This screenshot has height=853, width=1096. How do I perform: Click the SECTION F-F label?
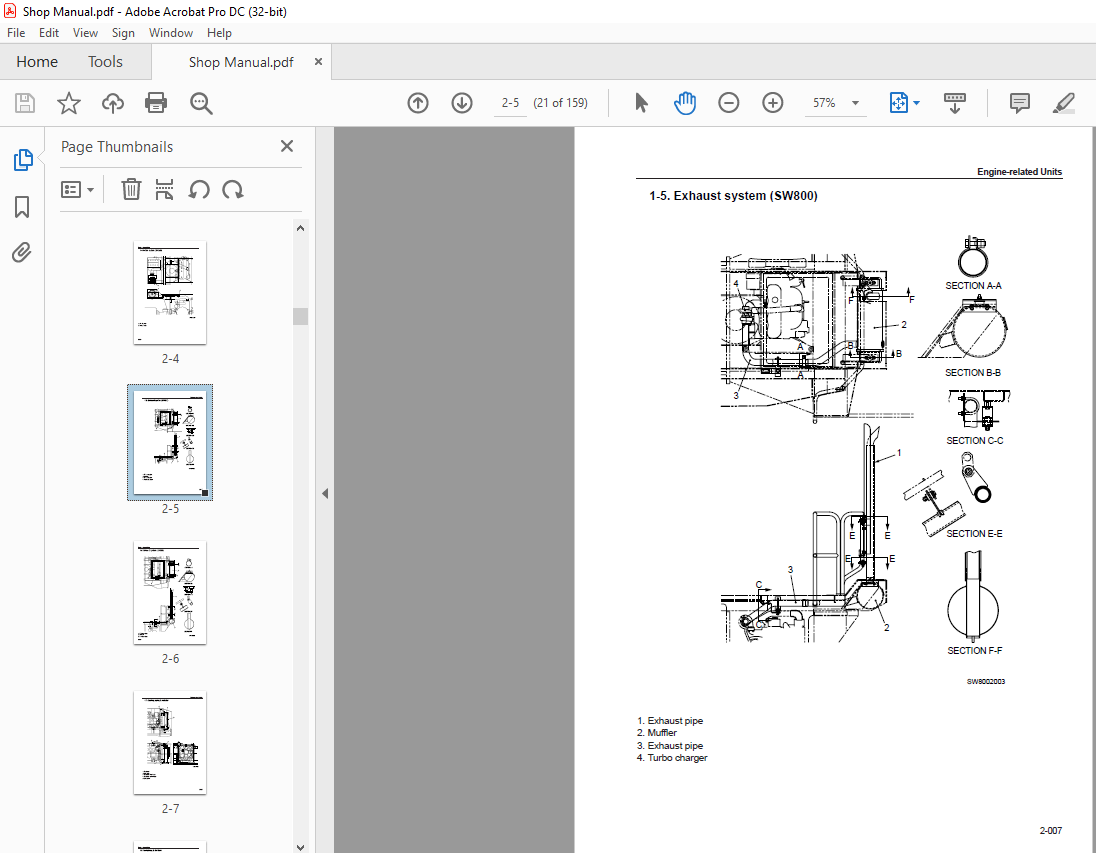974,650
